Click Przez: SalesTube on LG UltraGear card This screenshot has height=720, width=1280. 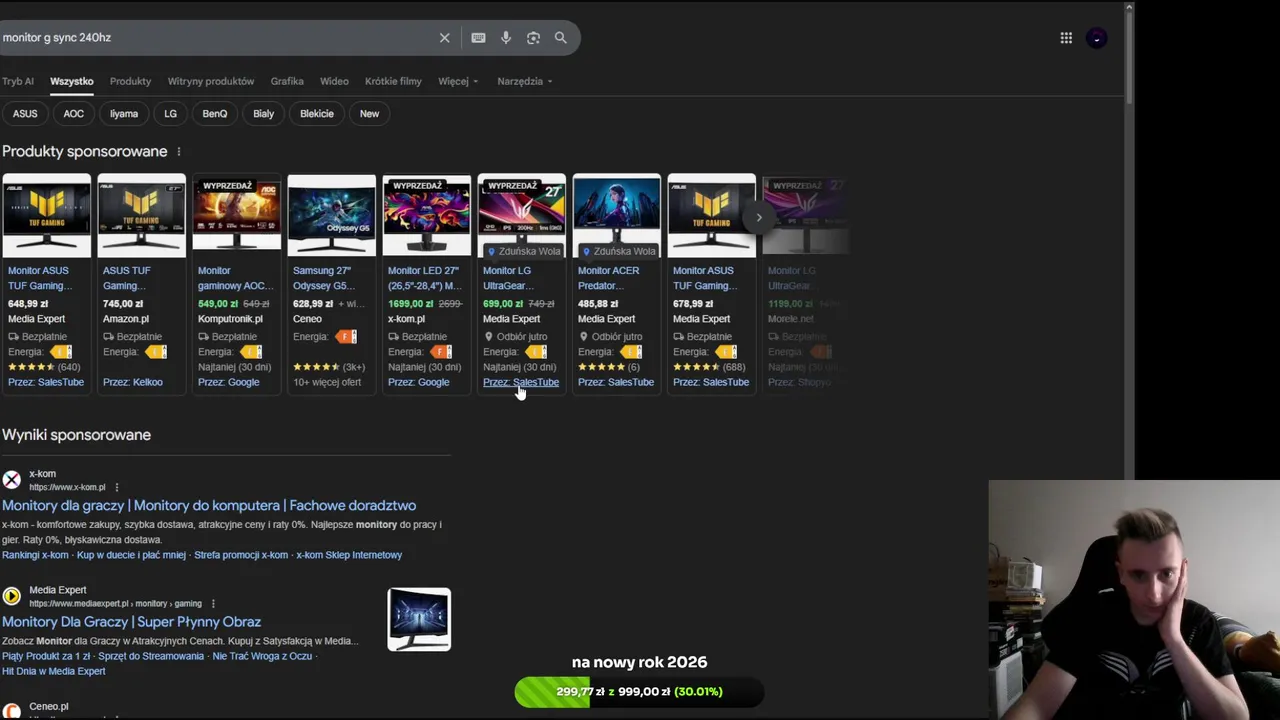tap(521, 382)
